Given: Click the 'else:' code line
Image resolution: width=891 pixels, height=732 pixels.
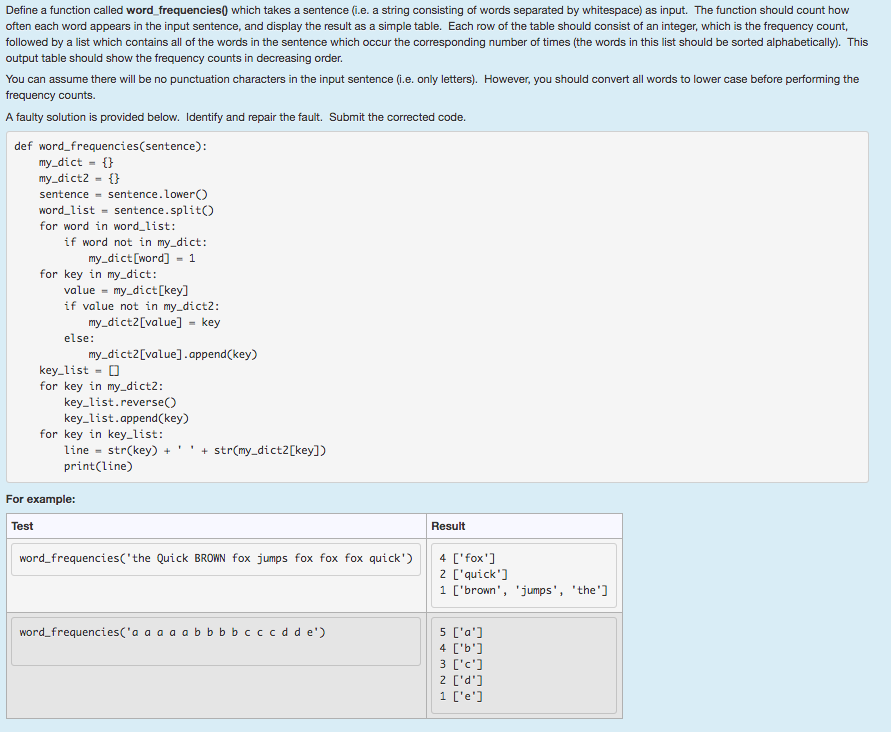Looking at the screenshot, I should 79,338.
